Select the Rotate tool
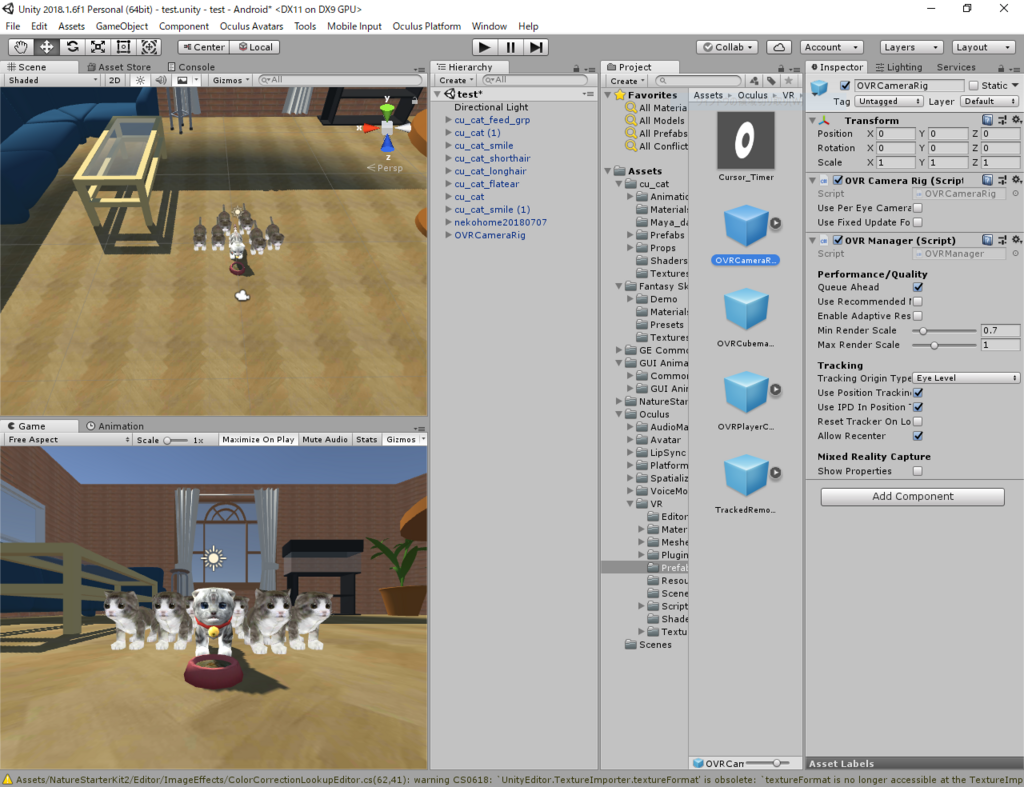Screen dimensions: 1024x787 pos(72,47)
